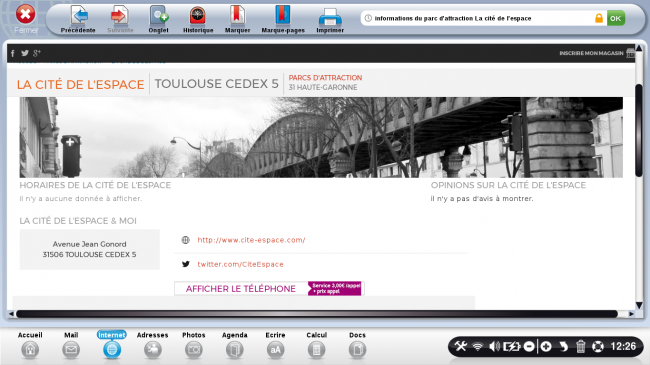Click the padlock security icon
This screenshot has height=365, width=650.
click(599, 18)
